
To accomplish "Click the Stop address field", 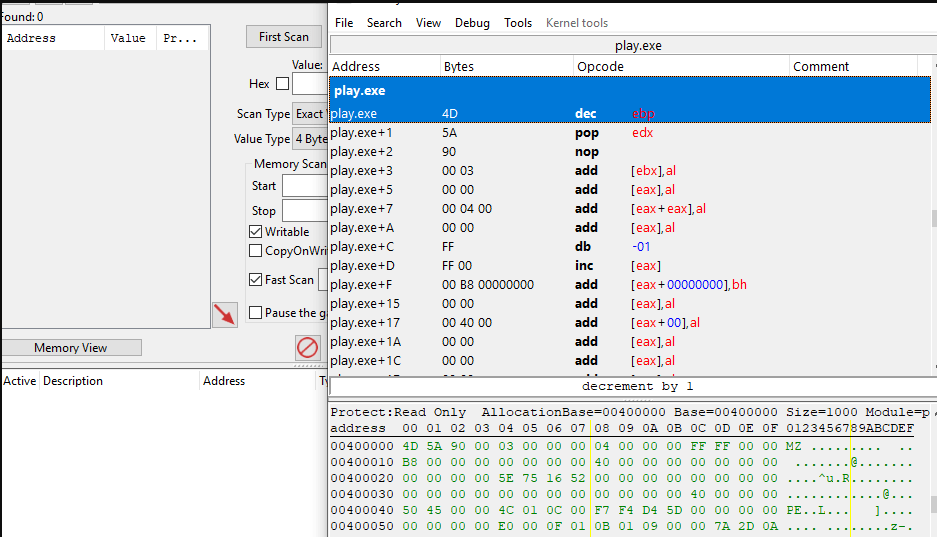I will click(305, 210).
